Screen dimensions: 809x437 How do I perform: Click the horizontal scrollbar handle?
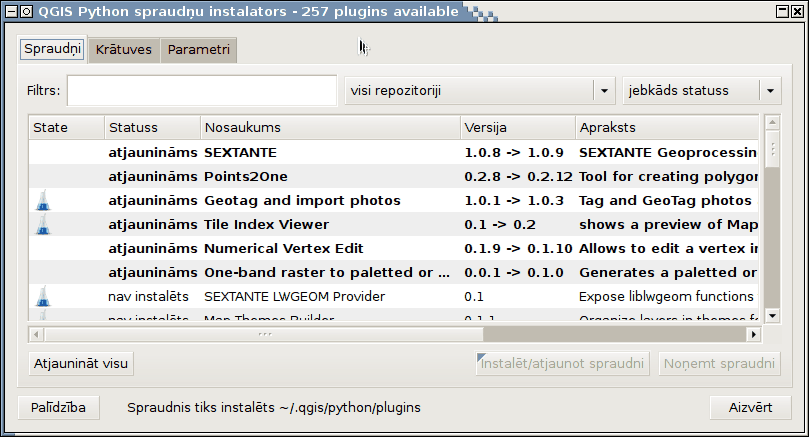click(264, 334)
